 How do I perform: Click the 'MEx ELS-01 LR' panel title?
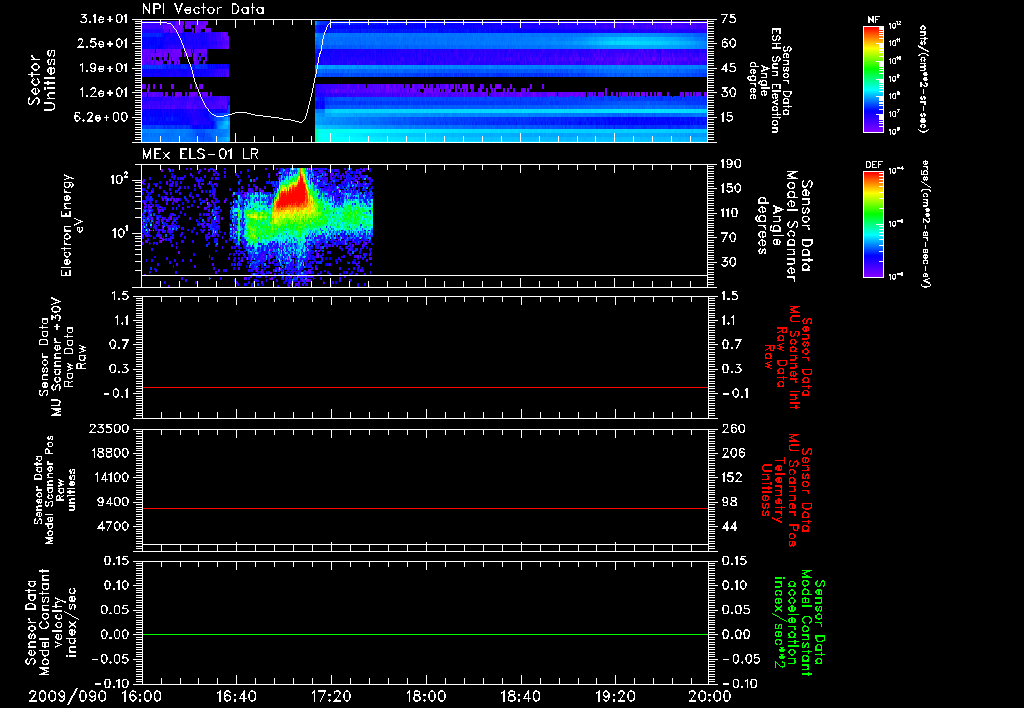tap(200, 154)
